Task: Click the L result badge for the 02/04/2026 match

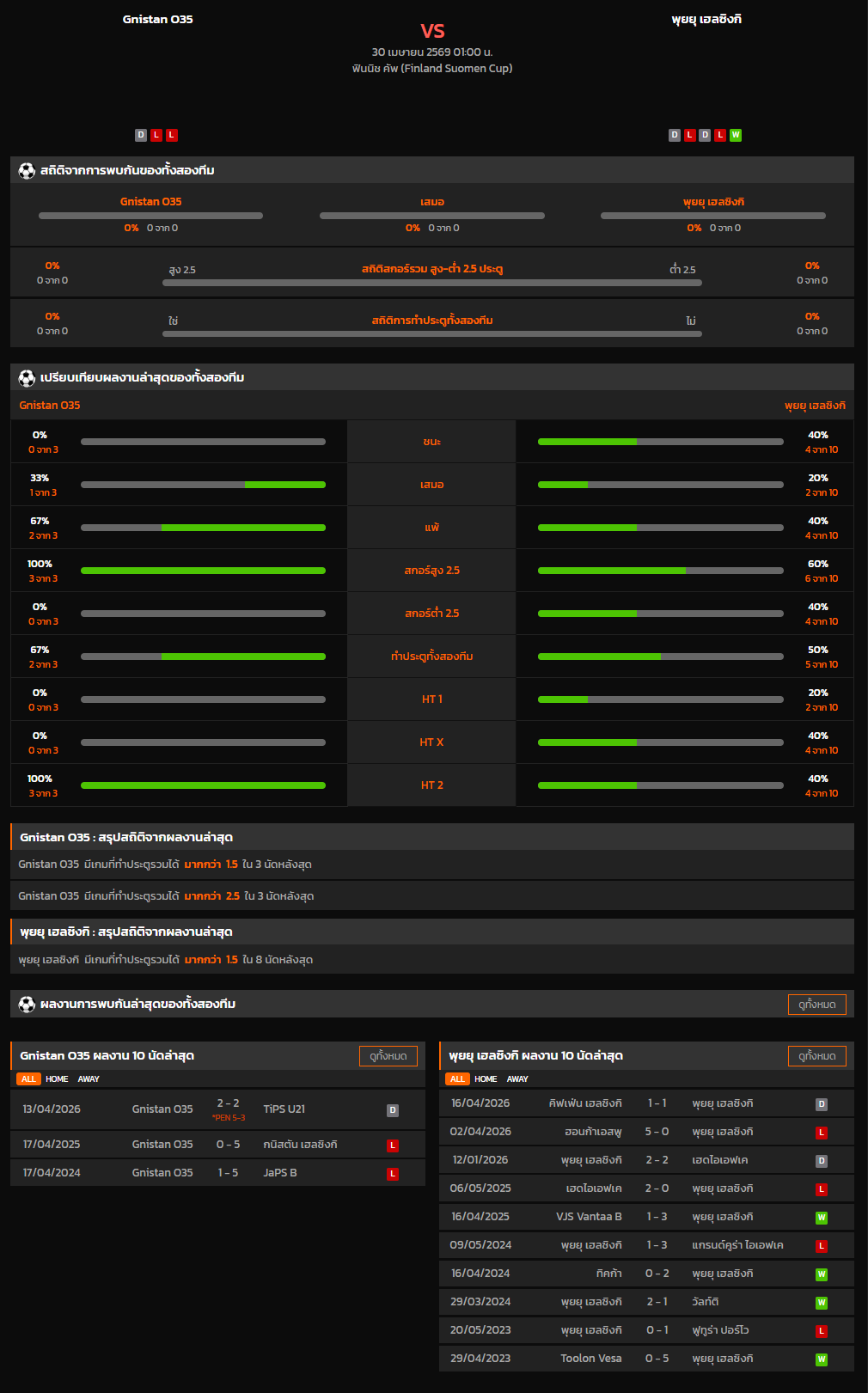Action: click(821, 1133)
